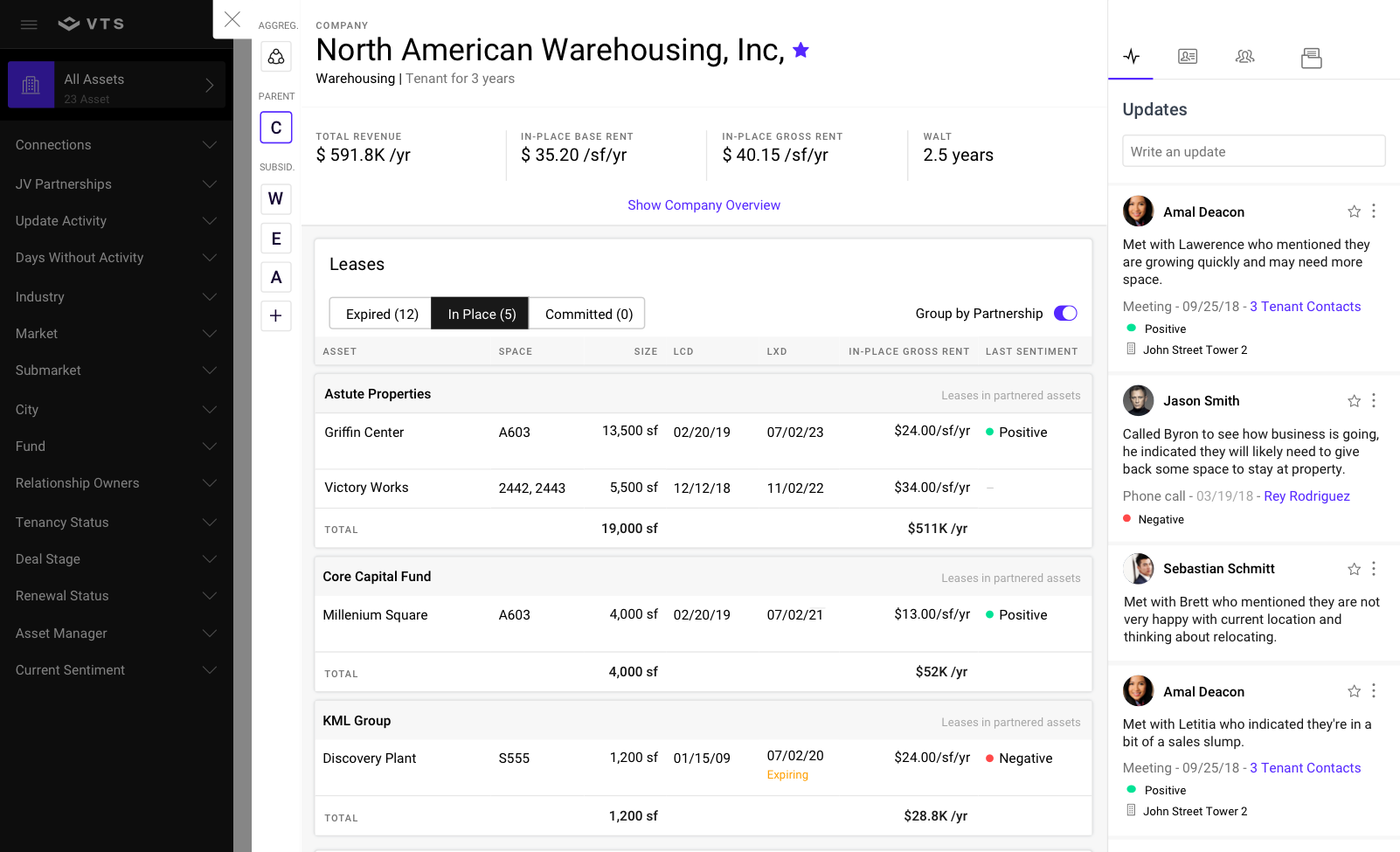Open the contact card tab icon
The width and height of the screenshot is (1400, 852).
(x=1188, y=57)
